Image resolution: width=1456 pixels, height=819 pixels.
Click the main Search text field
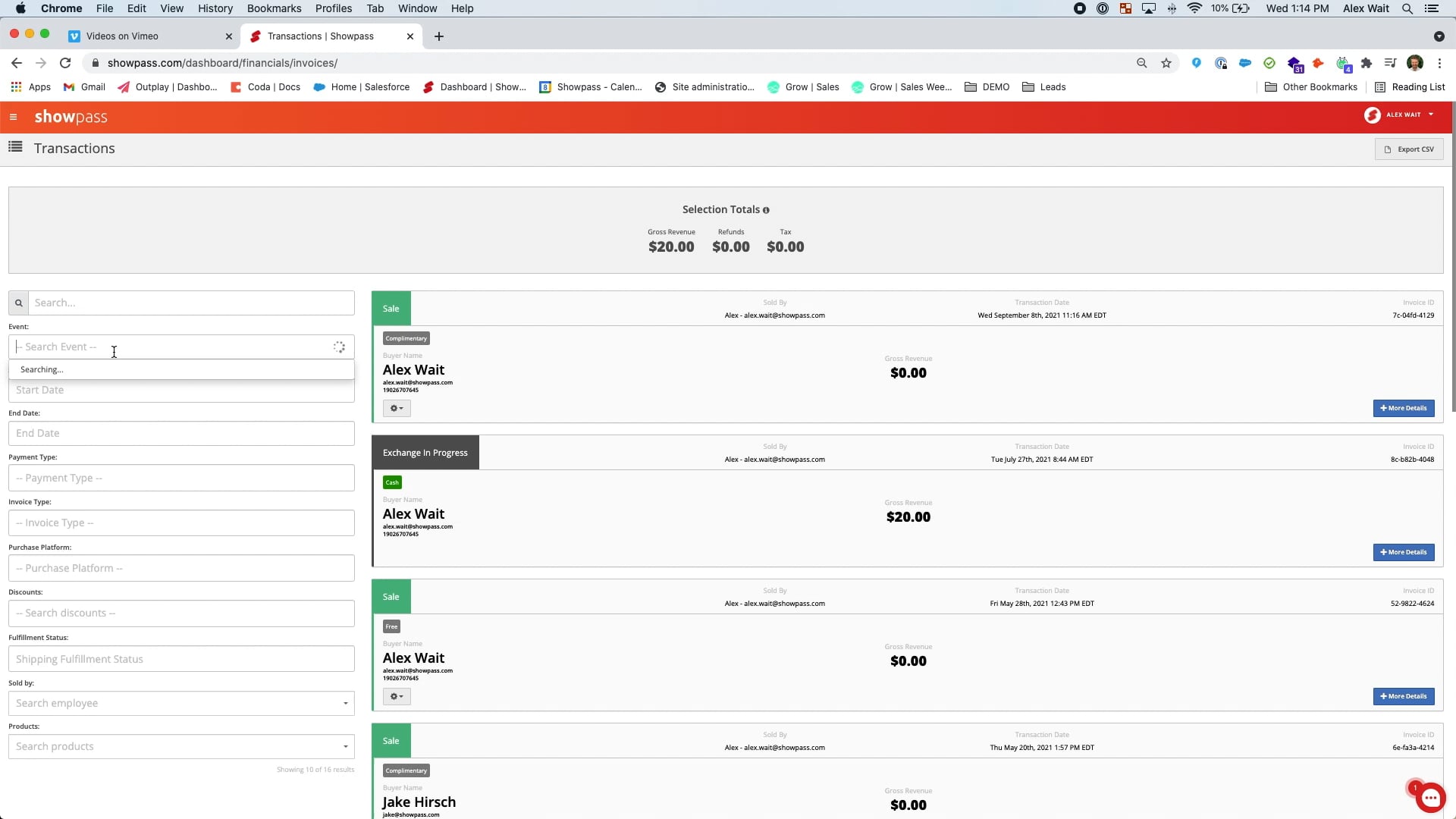tap(191, 303)
